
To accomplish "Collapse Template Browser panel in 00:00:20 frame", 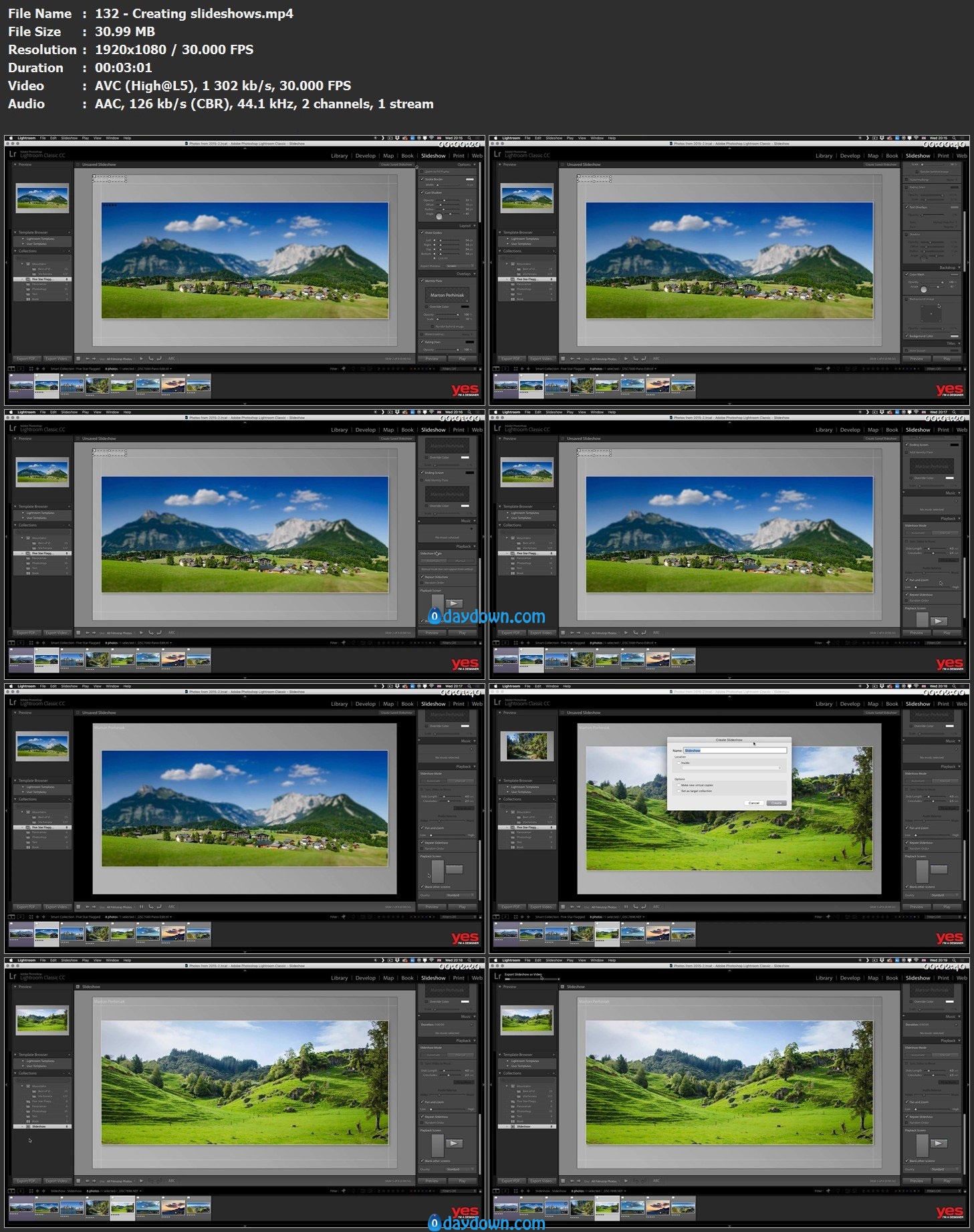I will point(15,232).
